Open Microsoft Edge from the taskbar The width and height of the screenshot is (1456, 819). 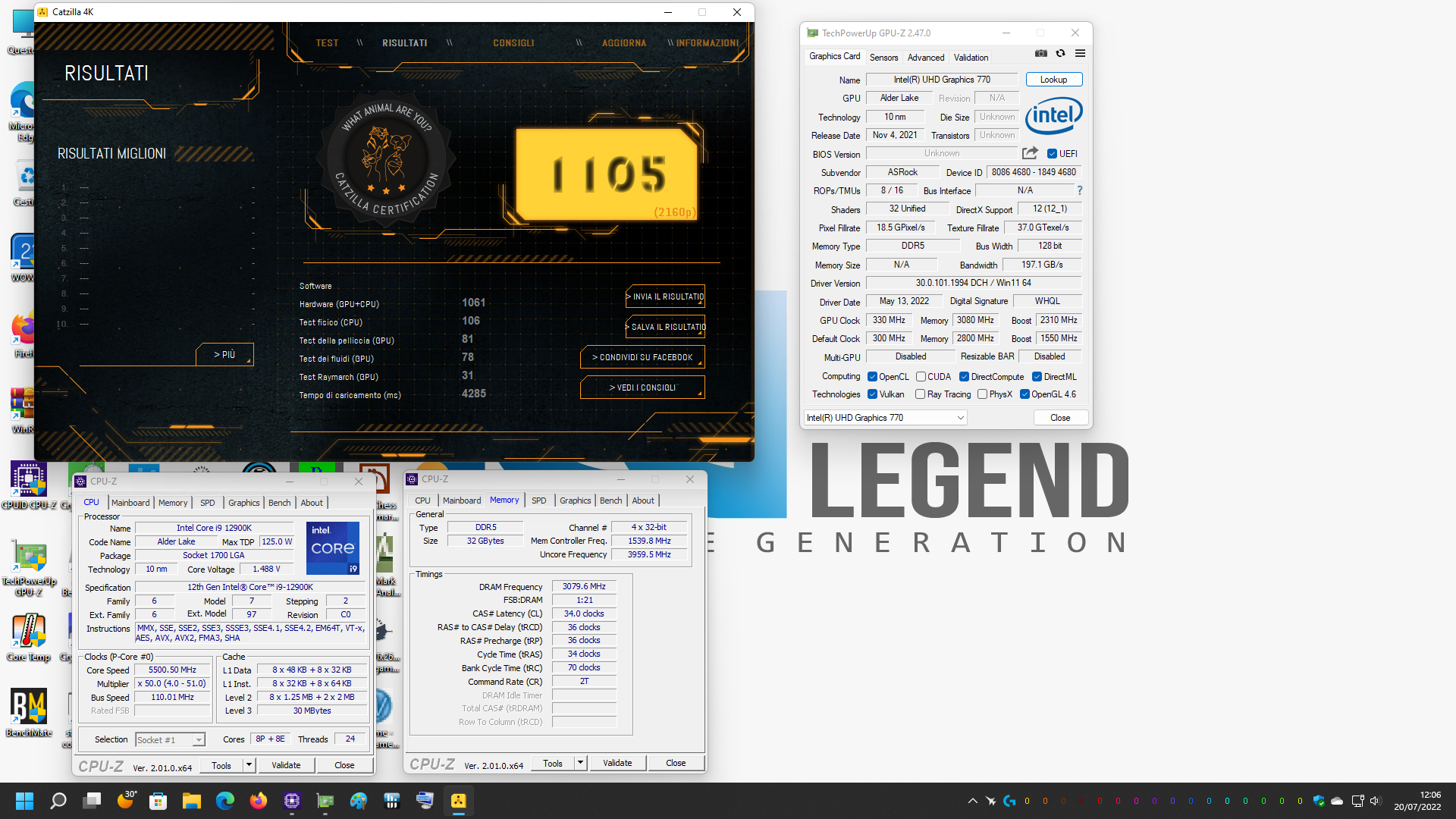[225, 801]
